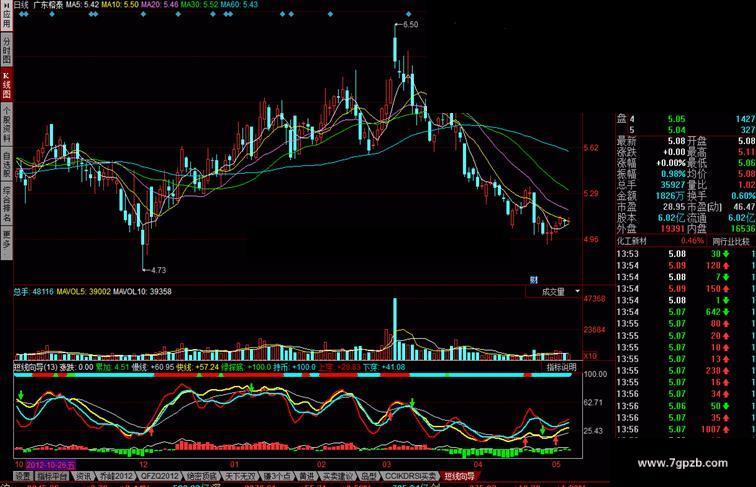Open the 同行业比较 link
The image size is (756, 487).
point(730,241)
